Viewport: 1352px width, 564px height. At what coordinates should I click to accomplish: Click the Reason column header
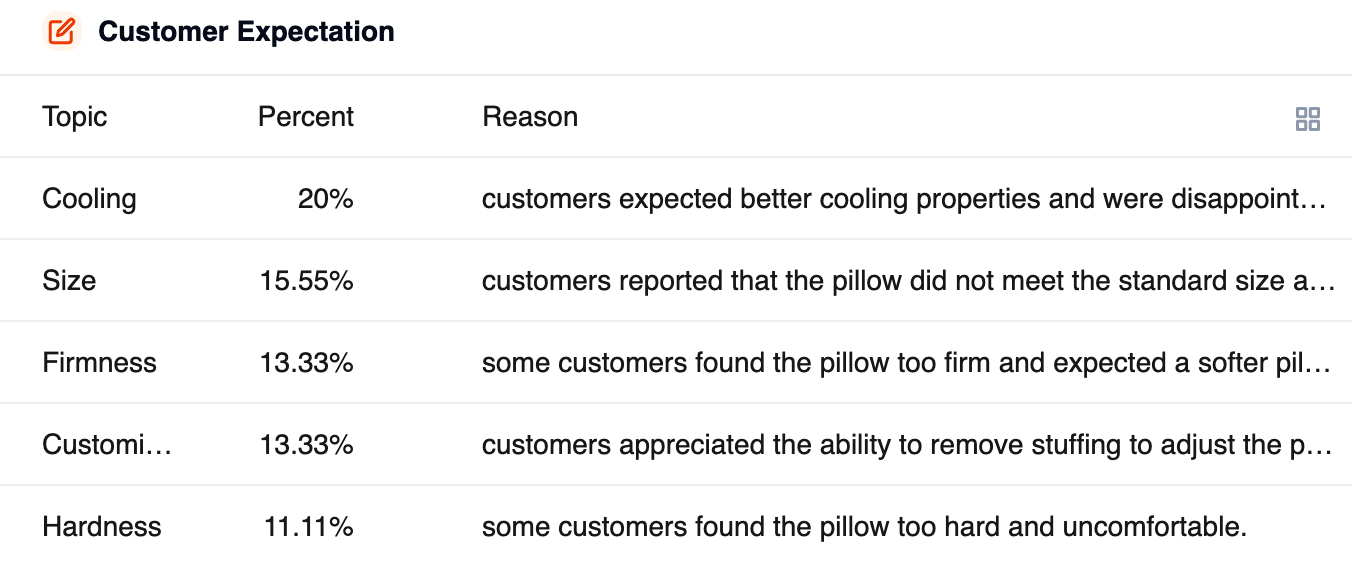tap(530, 117)
